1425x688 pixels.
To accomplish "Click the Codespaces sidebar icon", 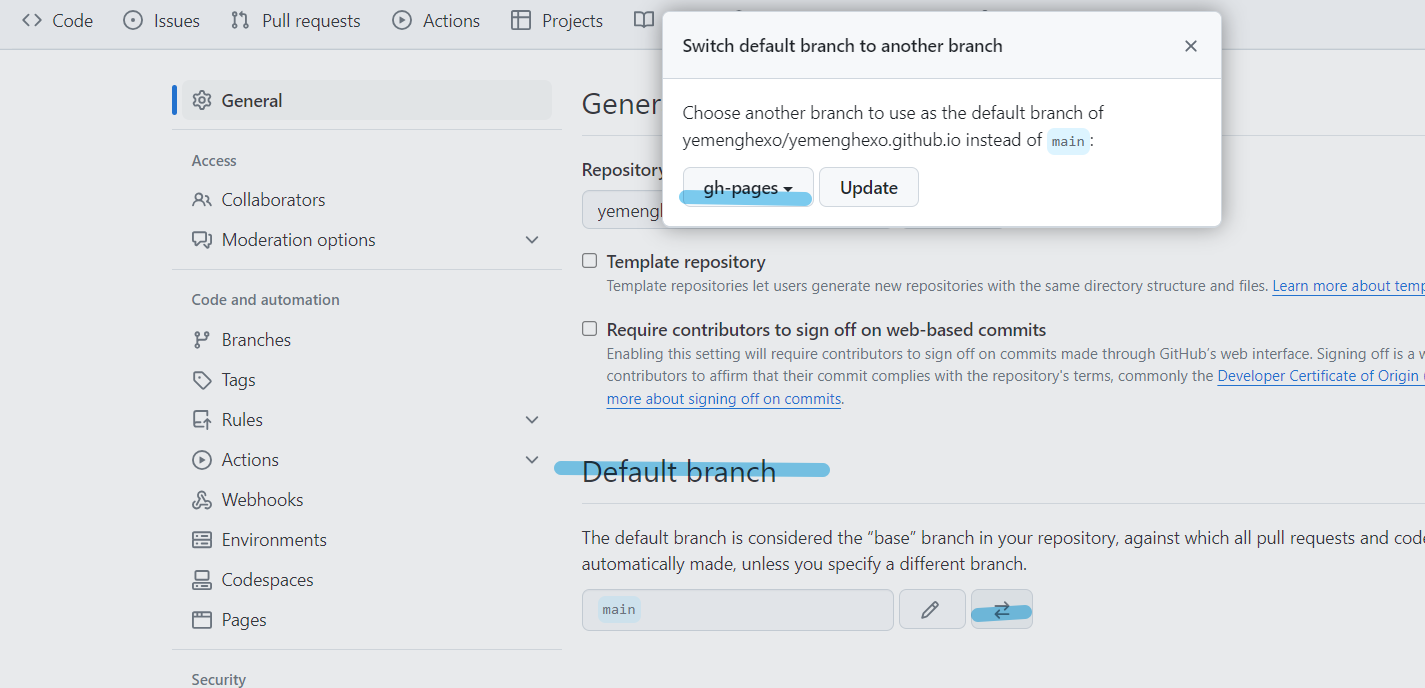I will (202, 580).
